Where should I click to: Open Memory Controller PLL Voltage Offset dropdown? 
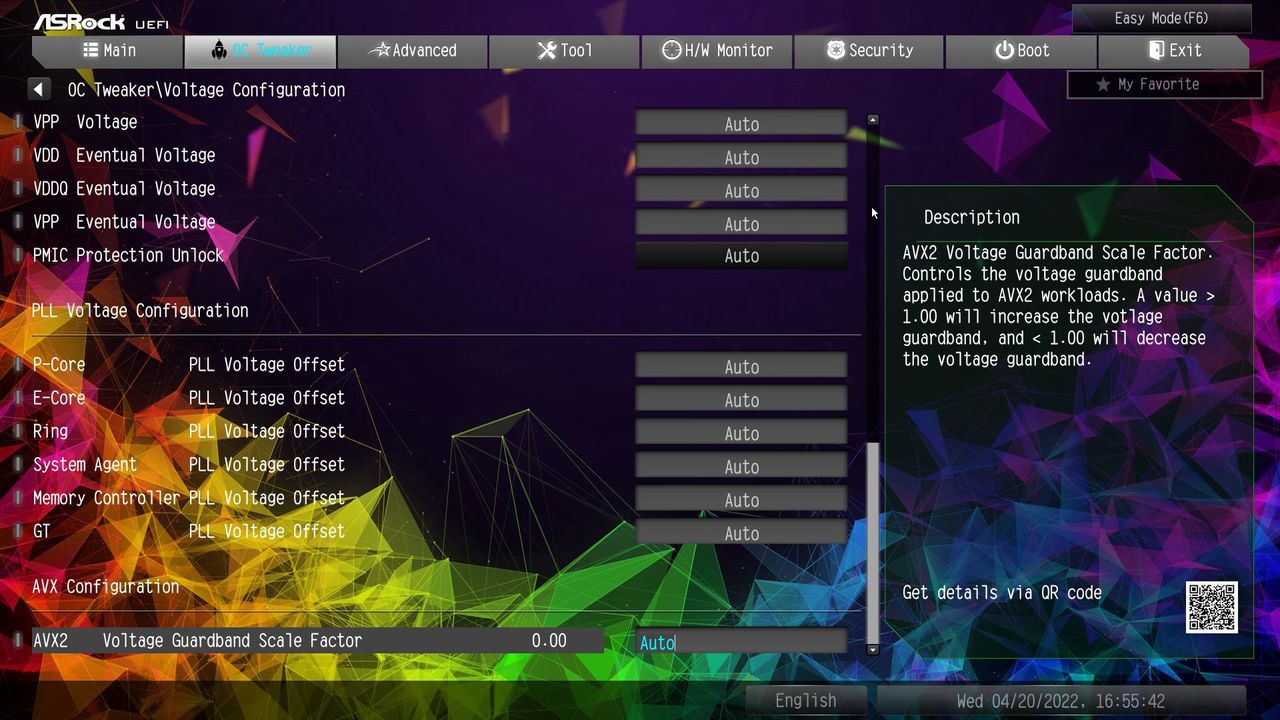coord(741,500)
